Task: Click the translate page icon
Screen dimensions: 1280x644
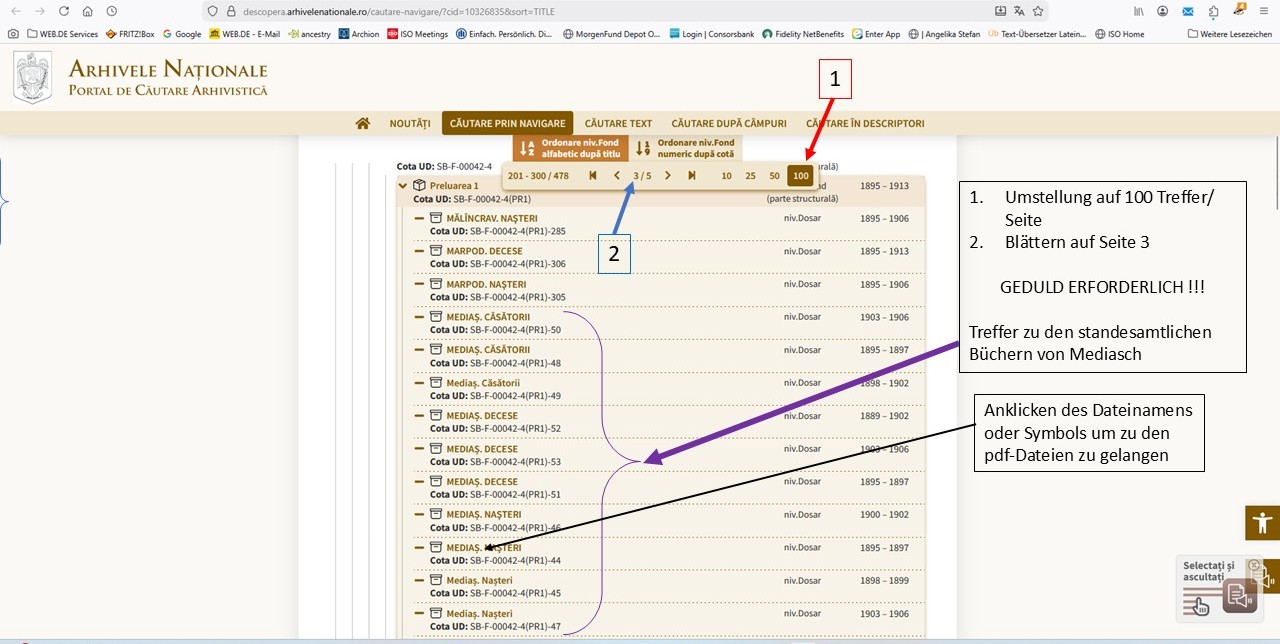Action: click(x=1019, y=11)
